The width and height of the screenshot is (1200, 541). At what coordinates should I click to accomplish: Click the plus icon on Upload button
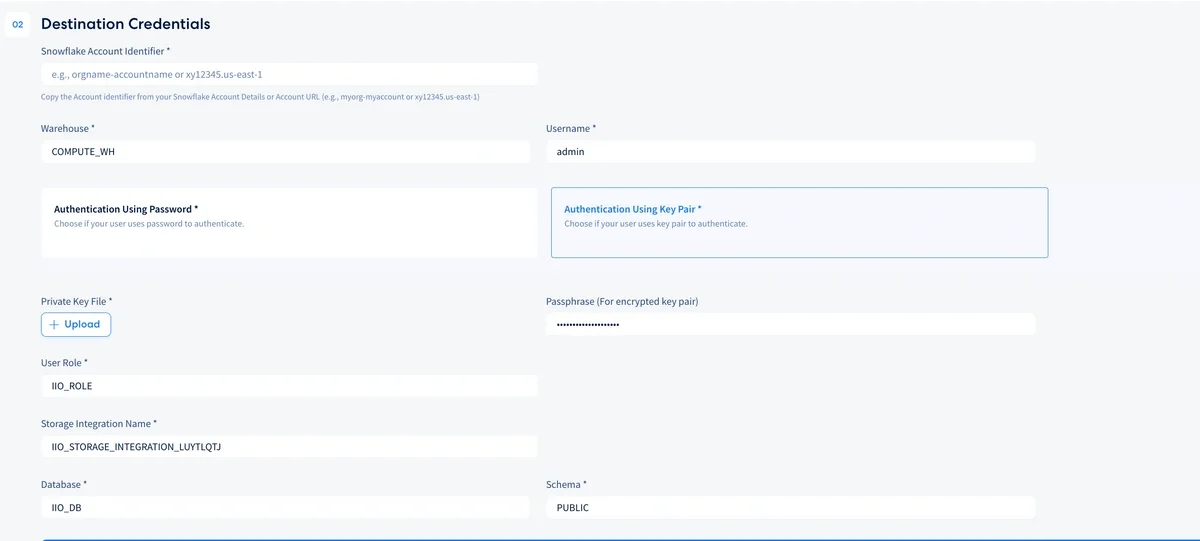tap(54, 324)
